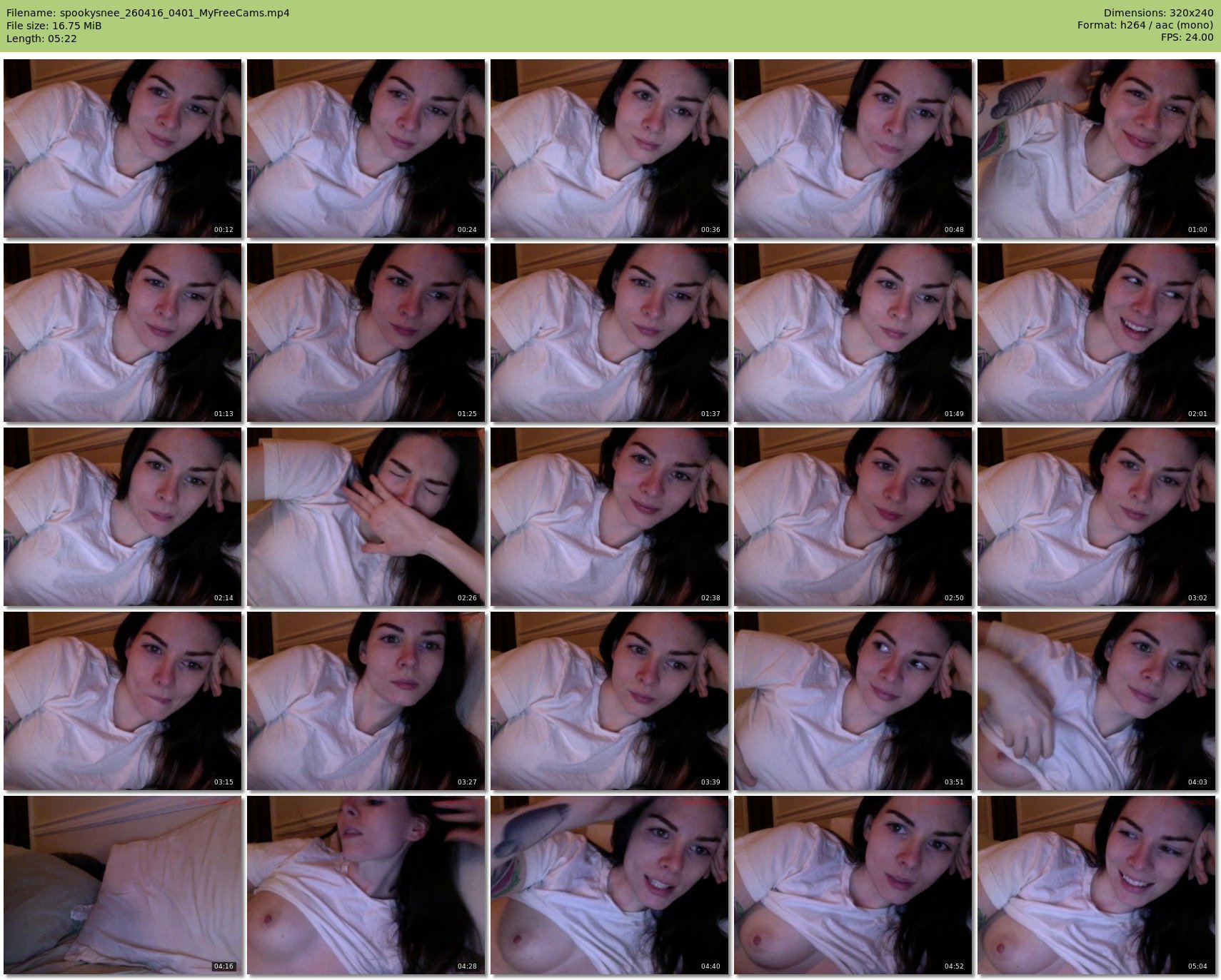Select the 02:26 frame thumbnail
Viewport: 1221px width, 980px height.
coord(366,517)
